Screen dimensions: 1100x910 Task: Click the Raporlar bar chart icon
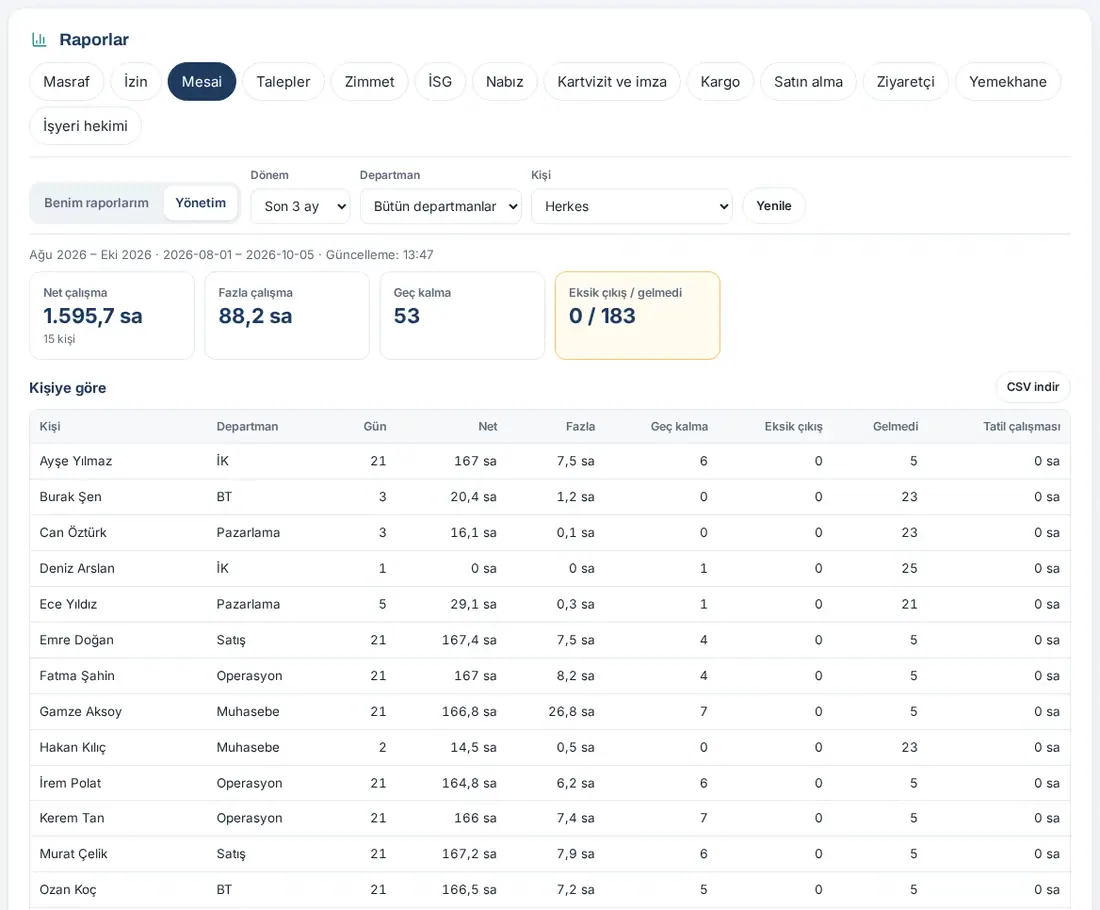(39, 40)
